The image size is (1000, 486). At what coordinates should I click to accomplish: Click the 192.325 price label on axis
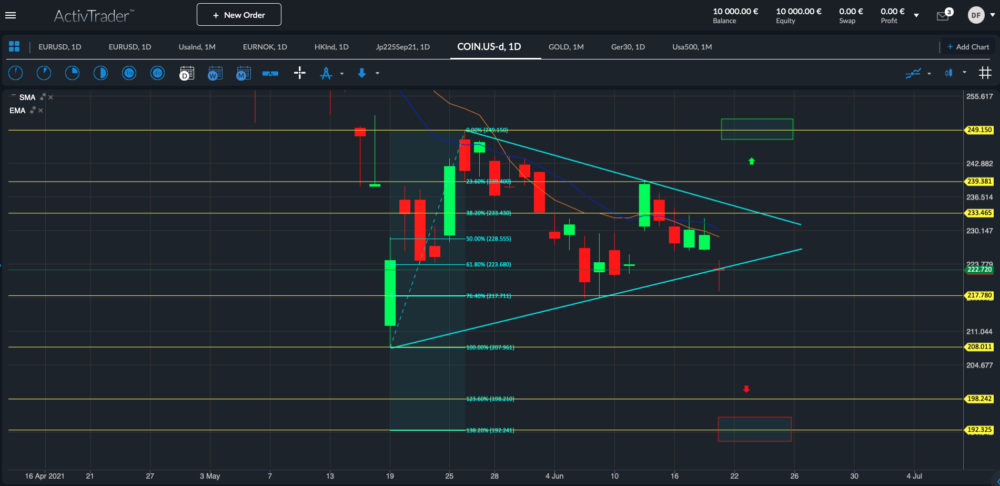pos(980,430)
